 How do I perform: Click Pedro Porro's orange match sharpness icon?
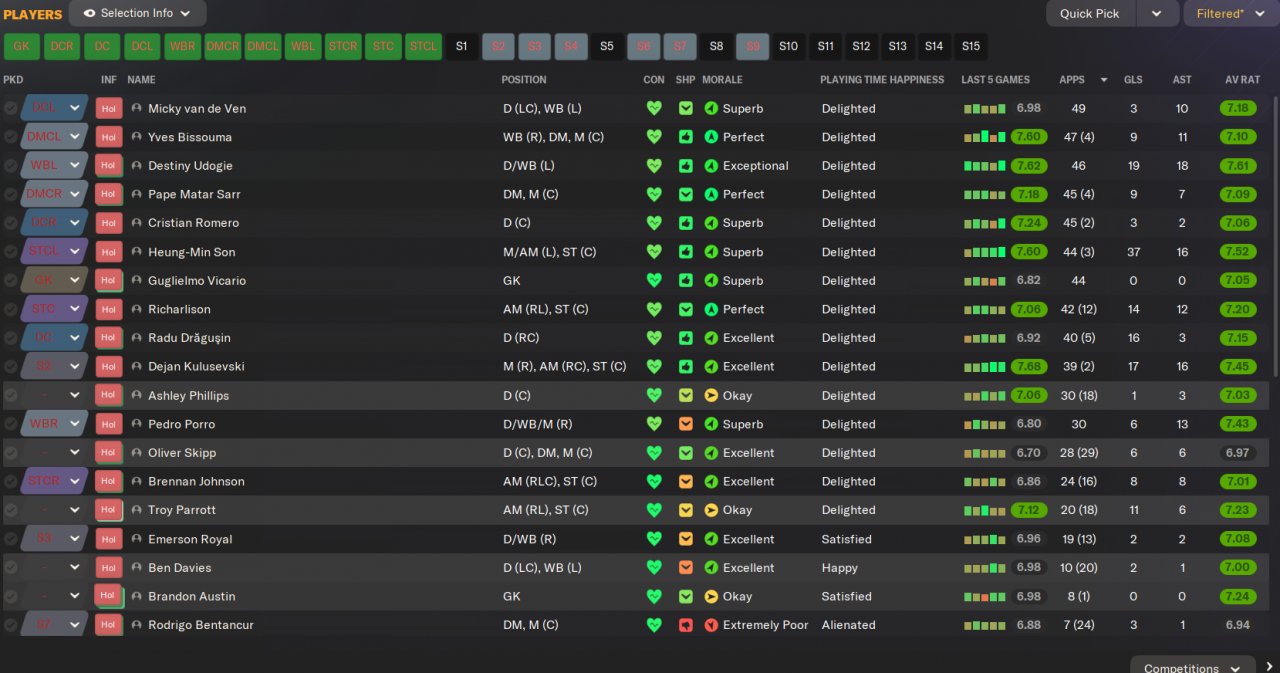(685, 424)
